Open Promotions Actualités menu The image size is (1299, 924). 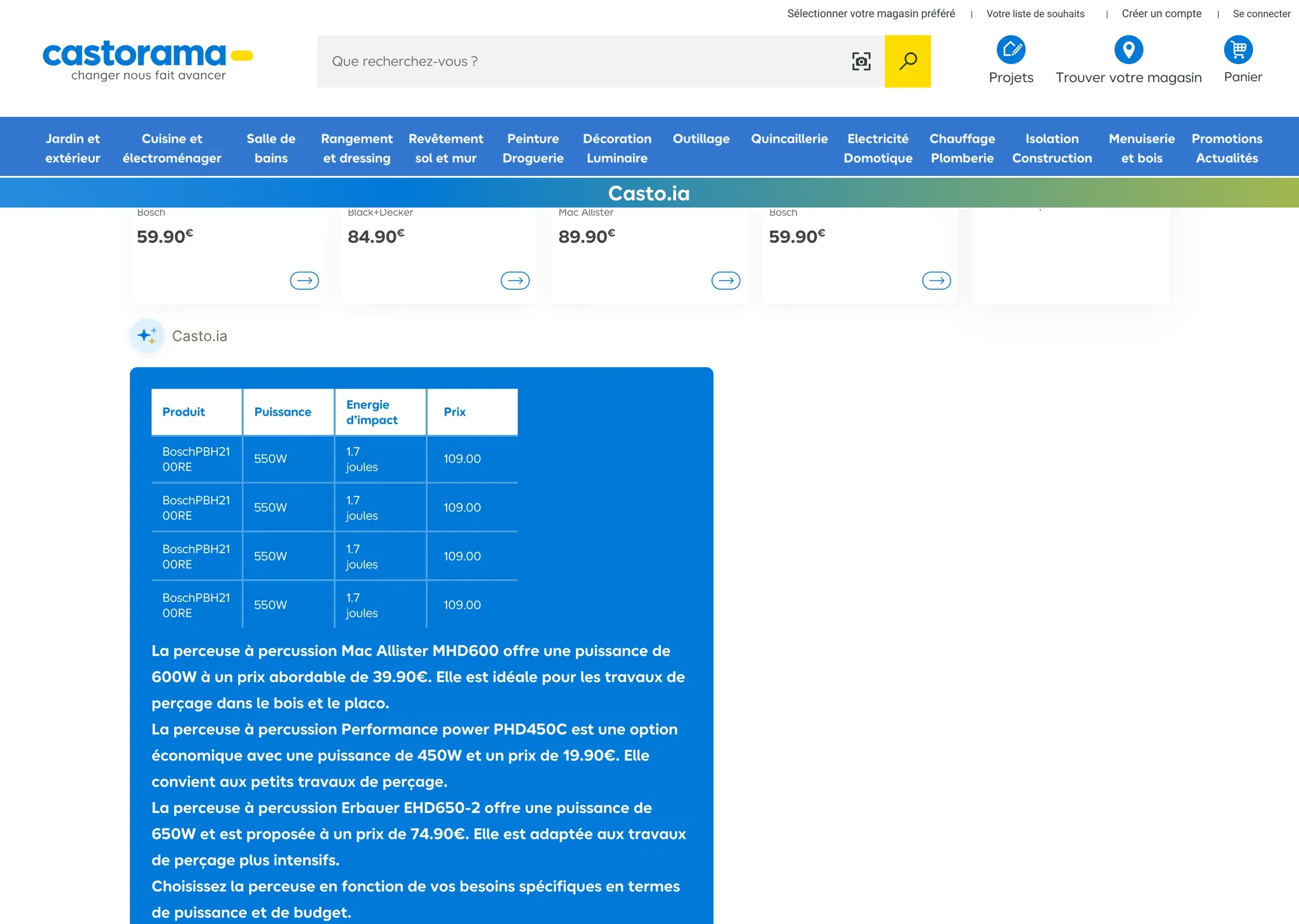click(x=1228, y=148)
